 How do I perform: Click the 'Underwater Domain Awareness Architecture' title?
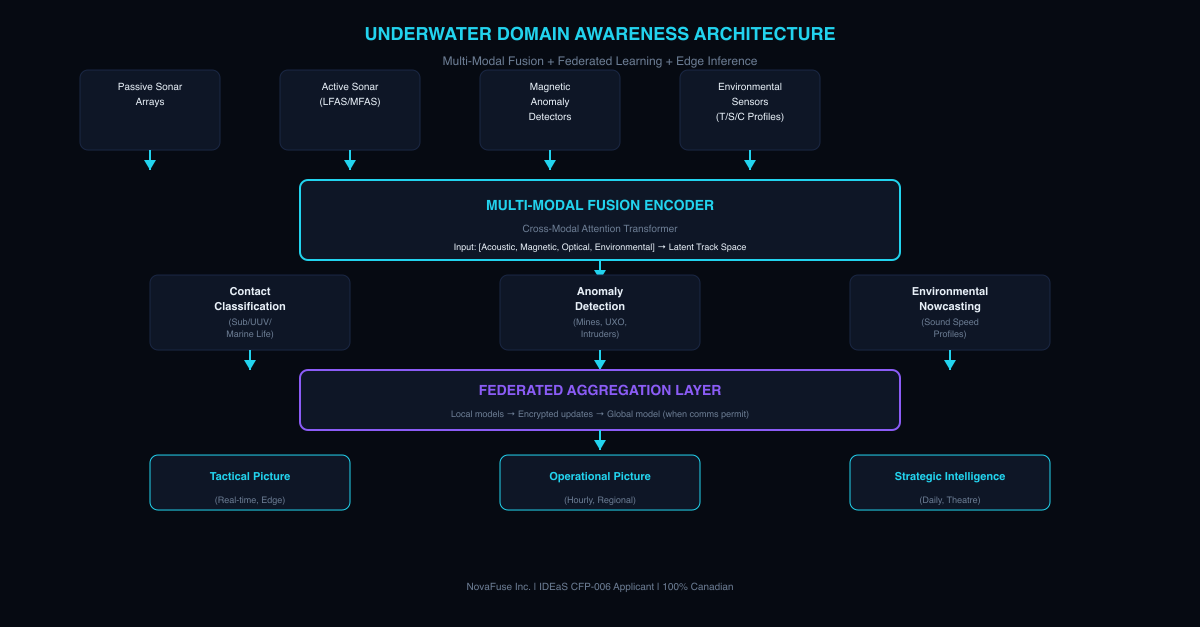pyautogui.click(x=600, y=34)
